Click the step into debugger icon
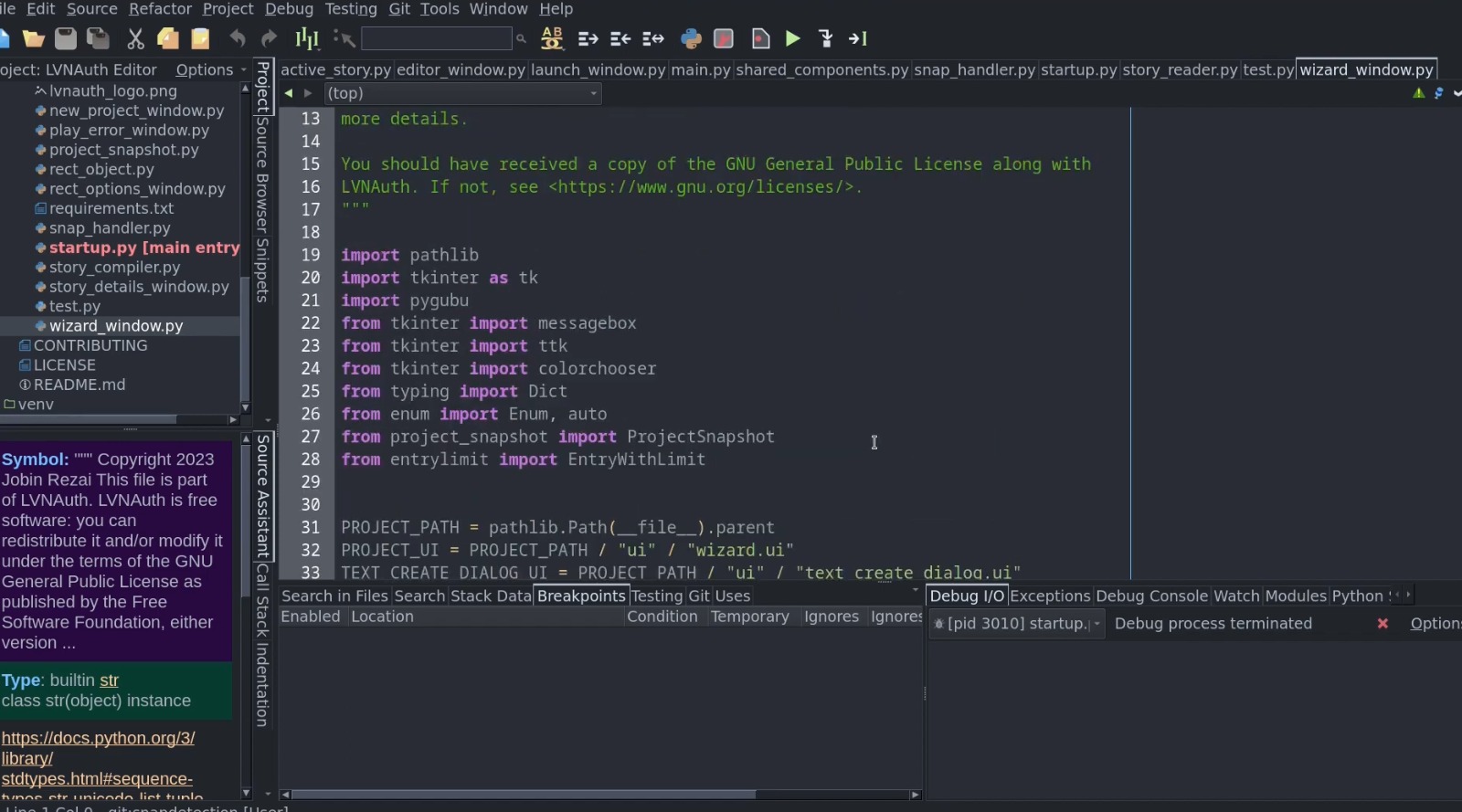This screenshot has height=812, width=1462. pos(825,38)
